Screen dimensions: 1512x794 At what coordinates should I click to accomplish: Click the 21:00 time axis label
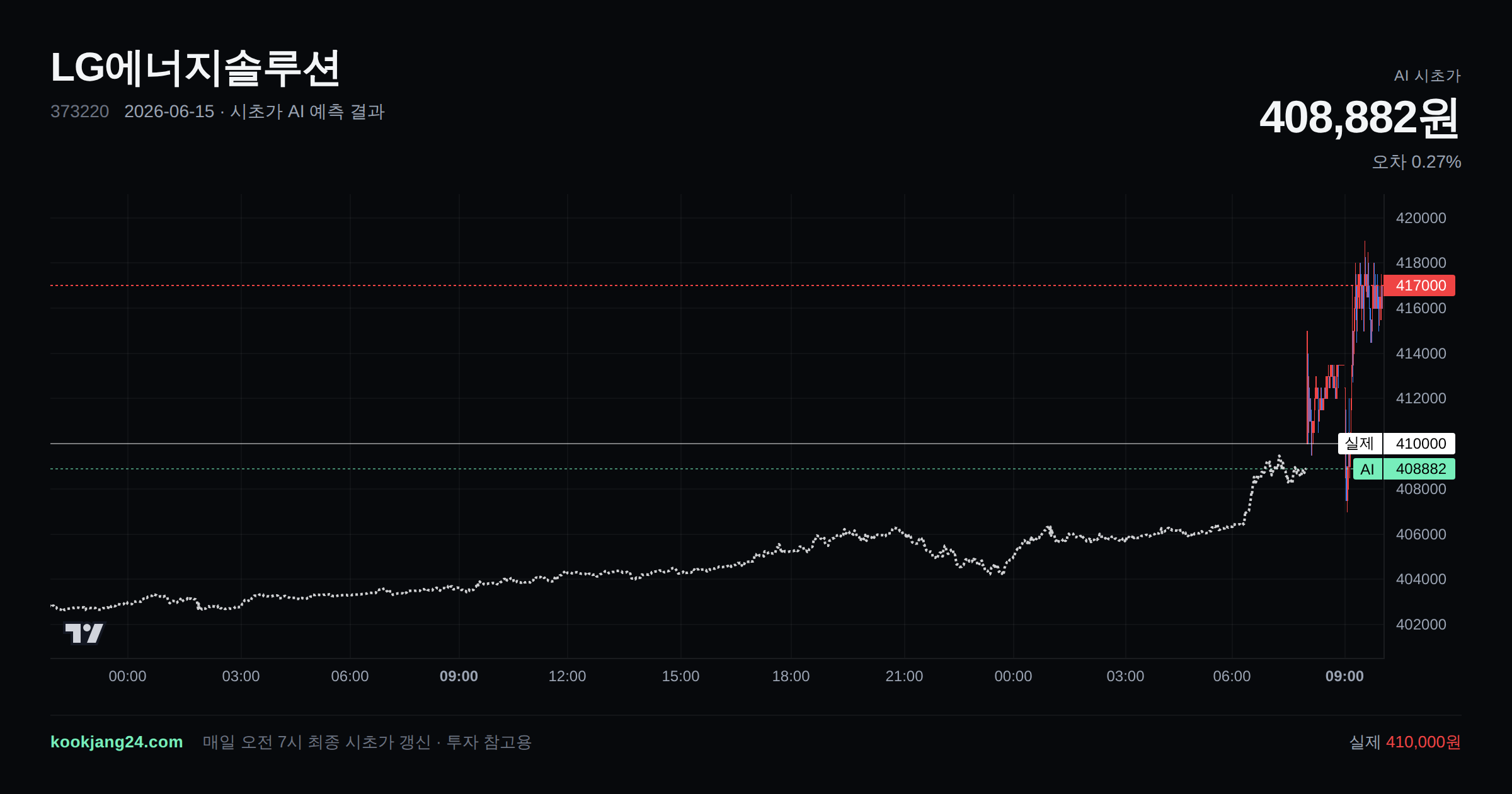[904, 676]
